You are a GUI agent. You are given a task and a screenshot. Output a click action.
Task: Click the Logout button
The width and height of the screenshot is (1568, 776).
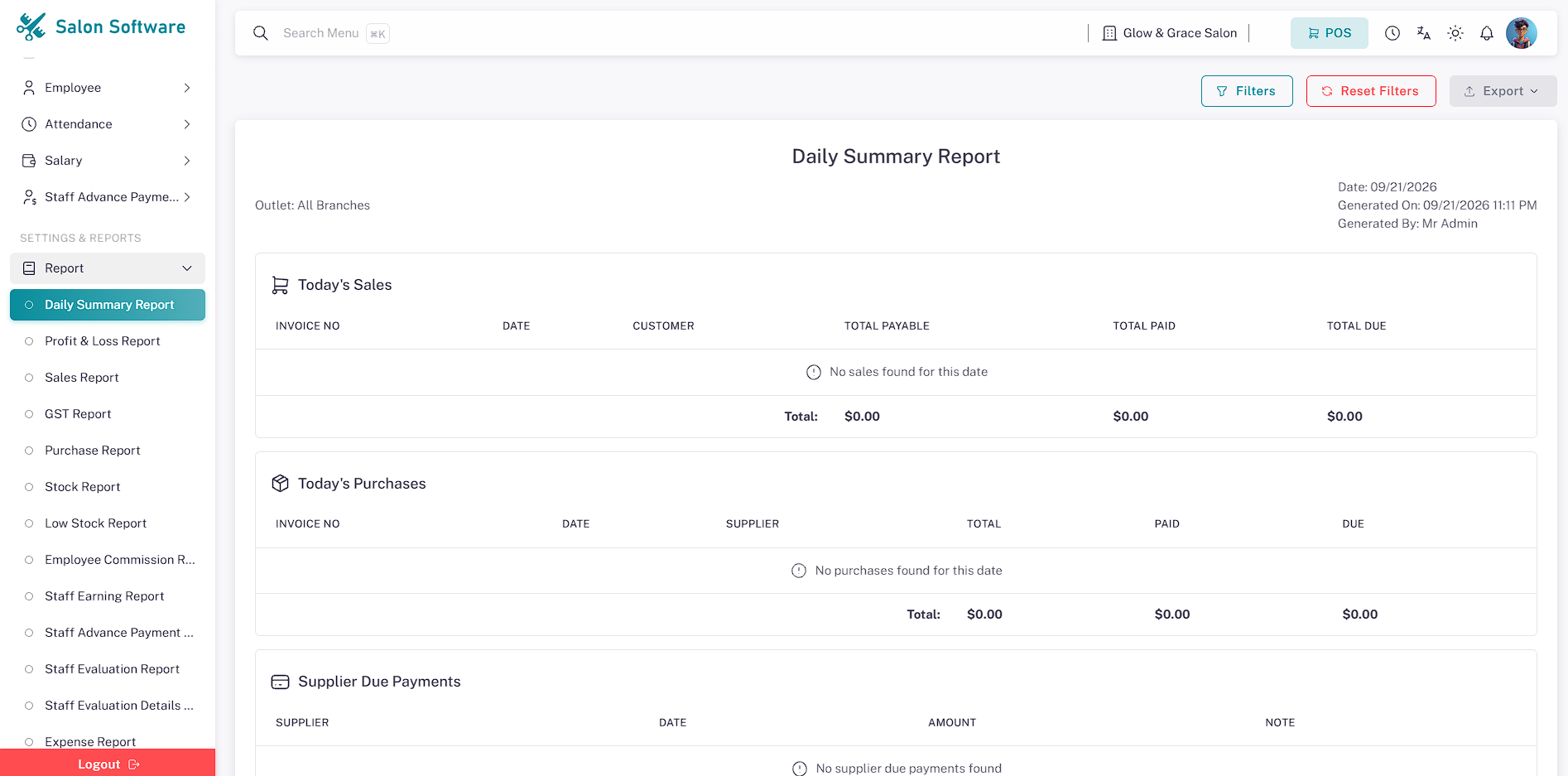108,763
